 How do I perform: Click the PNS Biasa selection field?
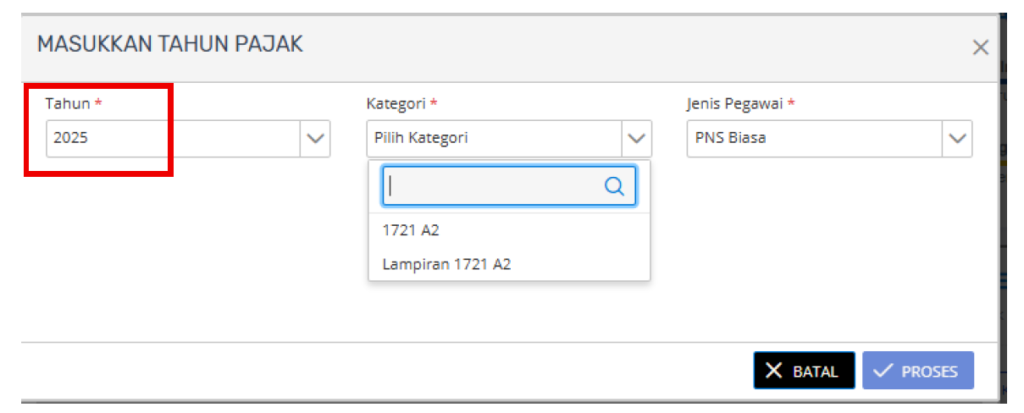pos(814,138)
